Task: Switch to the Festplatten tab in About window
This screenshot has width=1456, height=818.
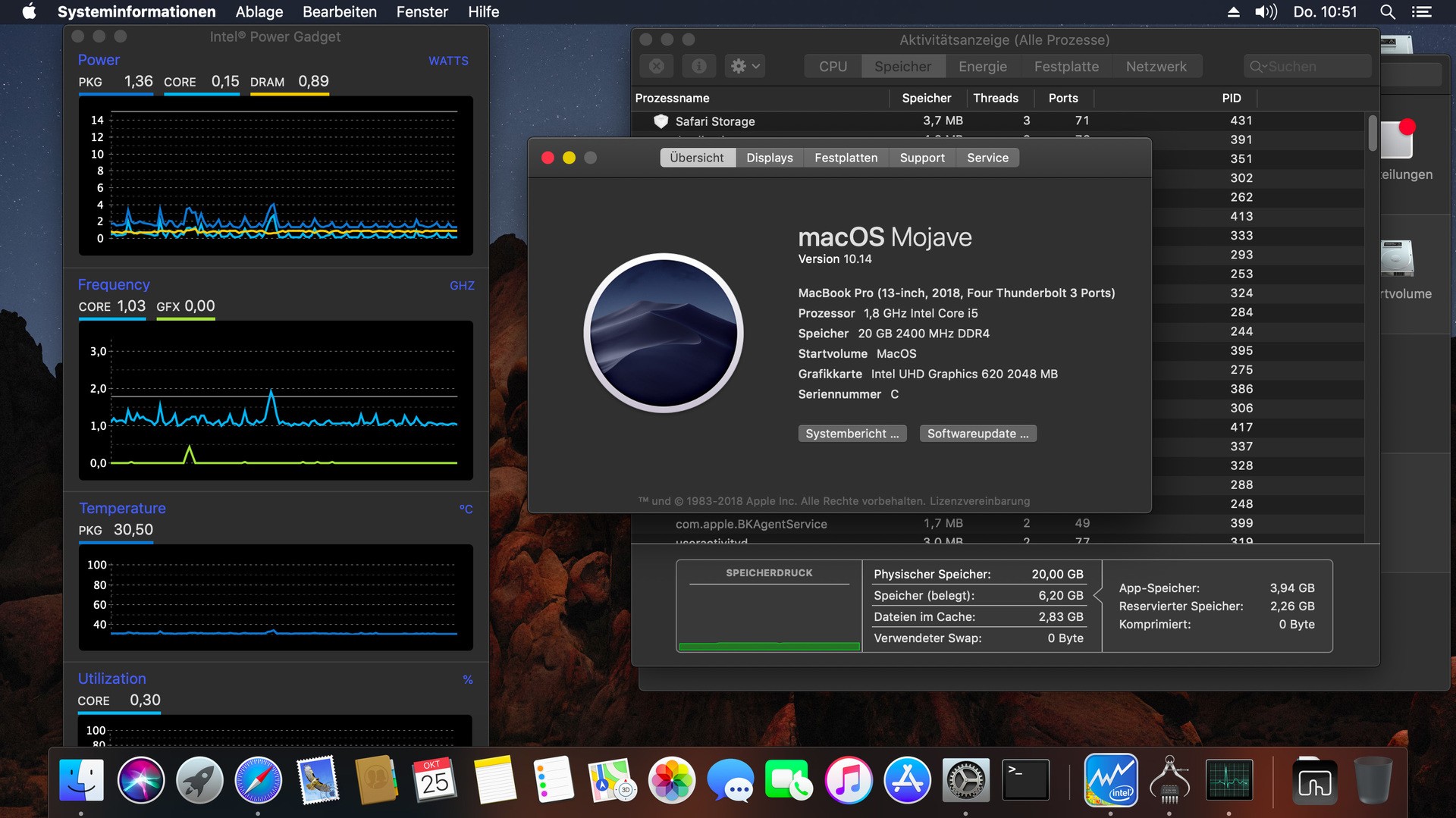Action: (846, 158)
